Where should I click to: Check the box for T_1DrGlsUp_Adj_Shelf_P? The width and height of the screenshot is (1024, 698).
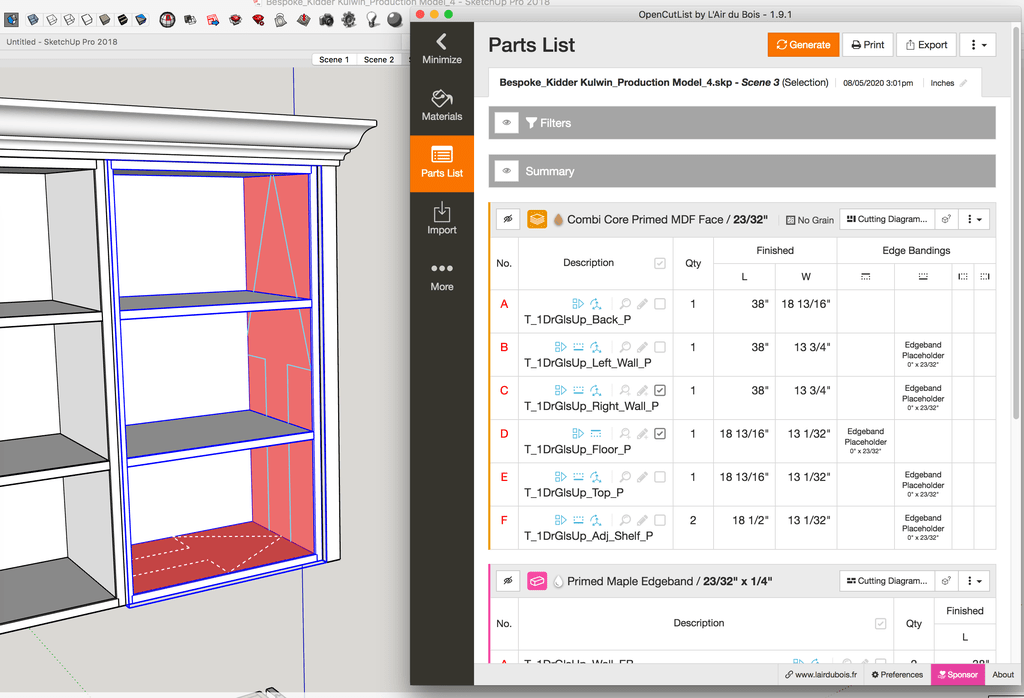tap(660, 520)
